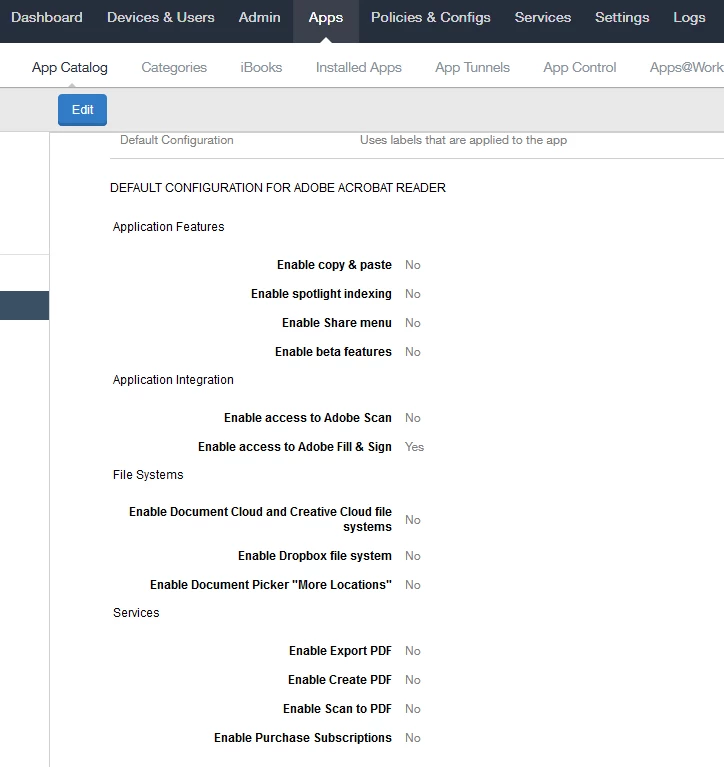Click the 'Application Features' section heading
The image size is (724, 767).
168,227
